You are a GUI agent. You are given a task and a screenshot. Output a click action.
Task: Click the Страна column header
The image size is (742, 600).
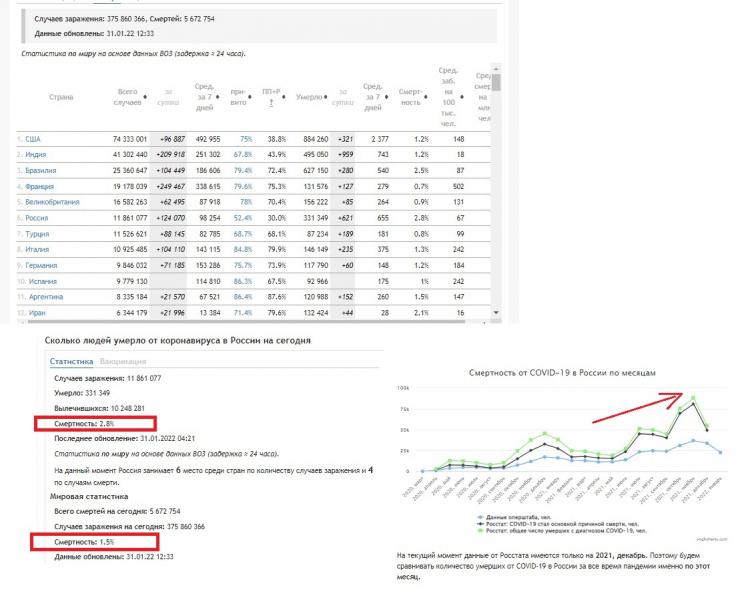click(x=61, y=97)
